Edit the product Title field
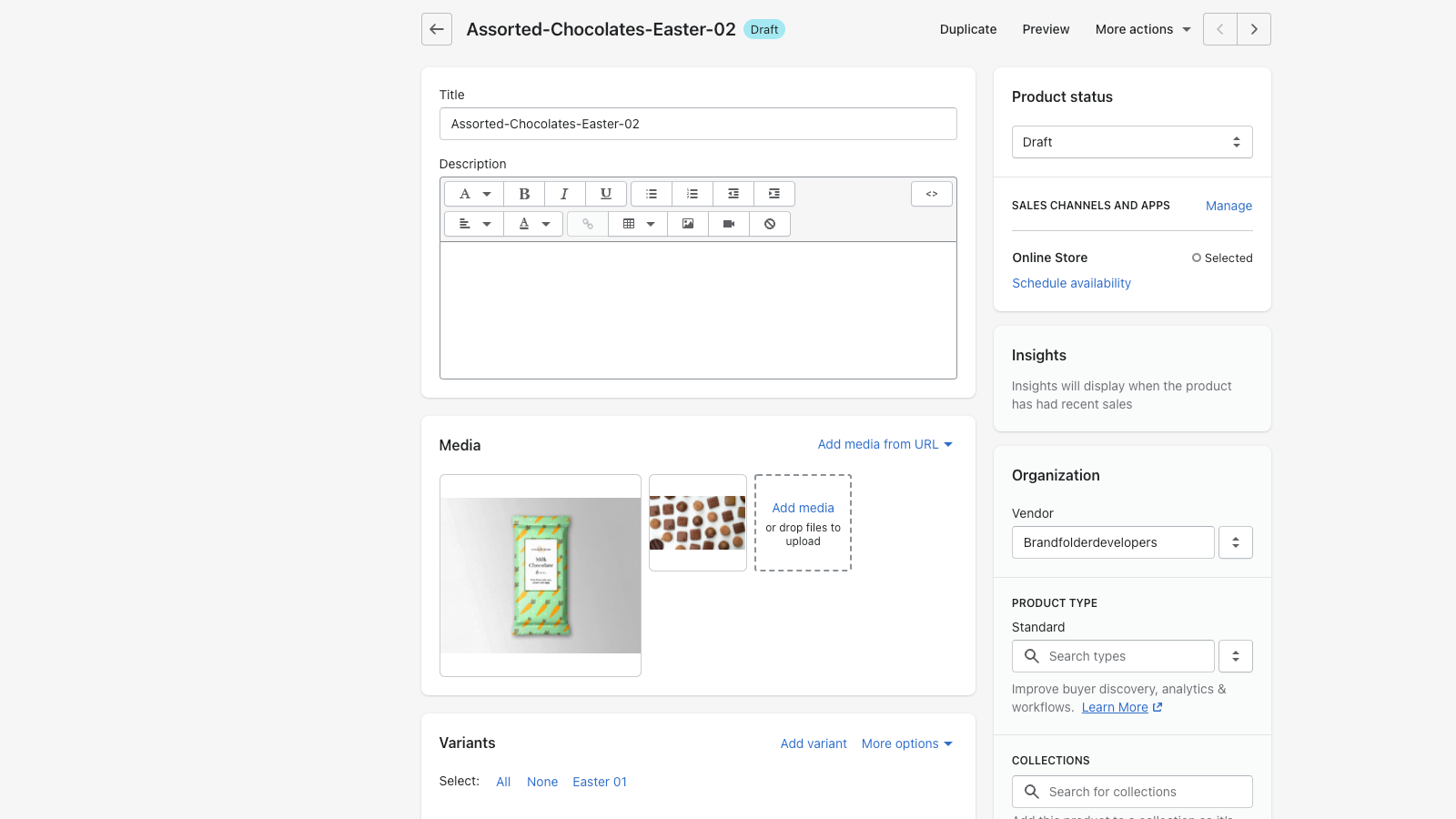 tap(698, 124)
